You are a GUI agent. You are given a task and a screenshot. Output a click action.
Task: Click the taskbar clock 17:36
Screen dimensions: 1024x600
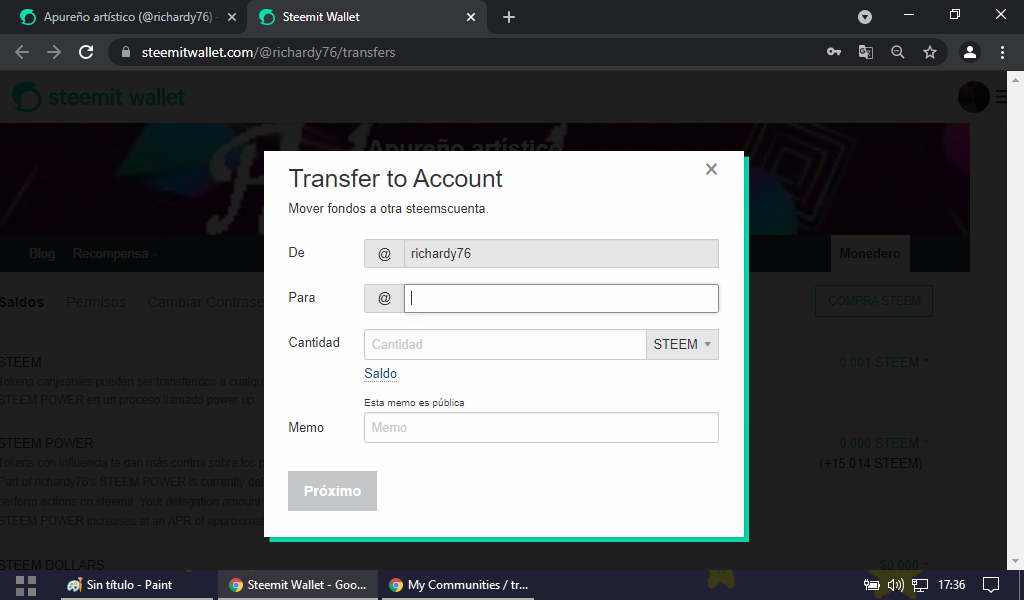pyautogui.click(x=952, y=585)
